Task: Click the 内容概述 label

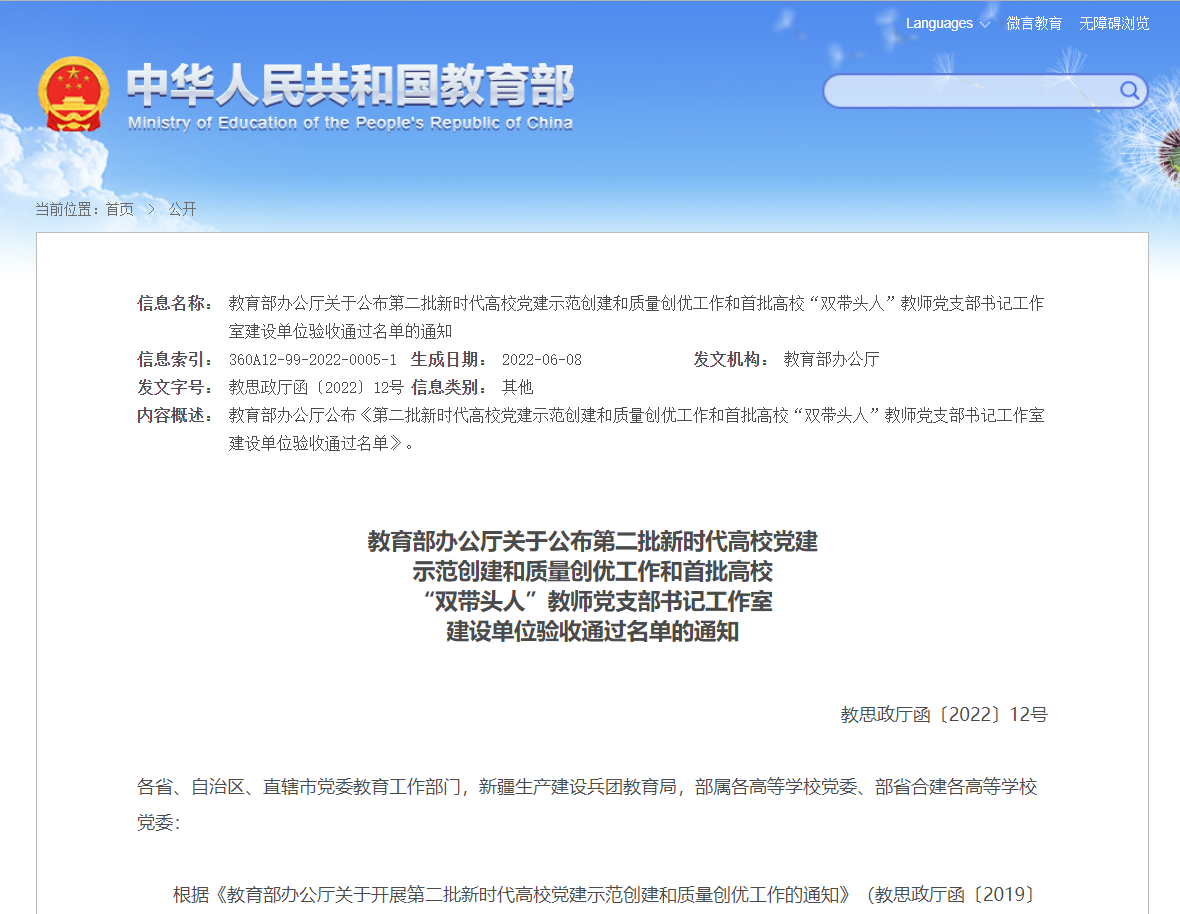Action: [174, 415]
